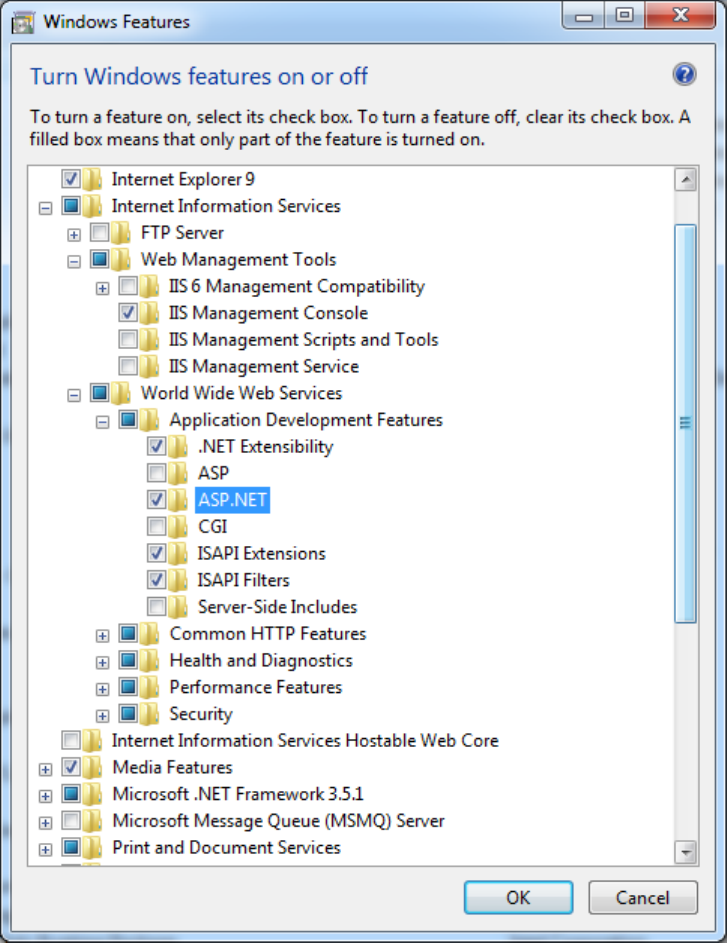Expand Print and Document Services node

(x=45, y=849)
